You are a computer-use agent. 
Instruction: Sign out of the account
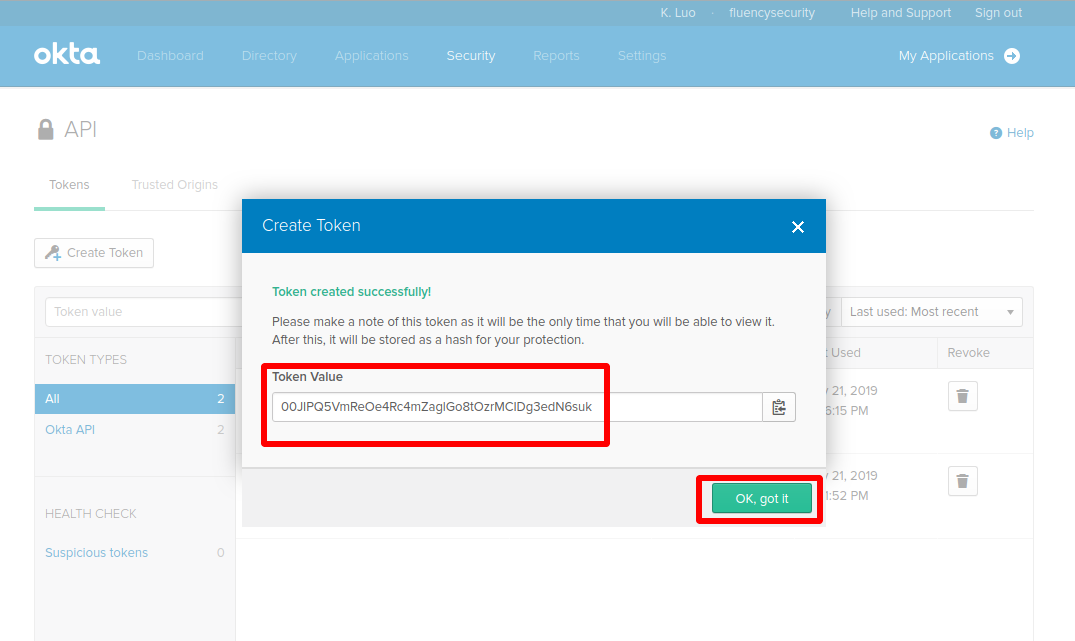pyautogui.click(x=998, y=13)
